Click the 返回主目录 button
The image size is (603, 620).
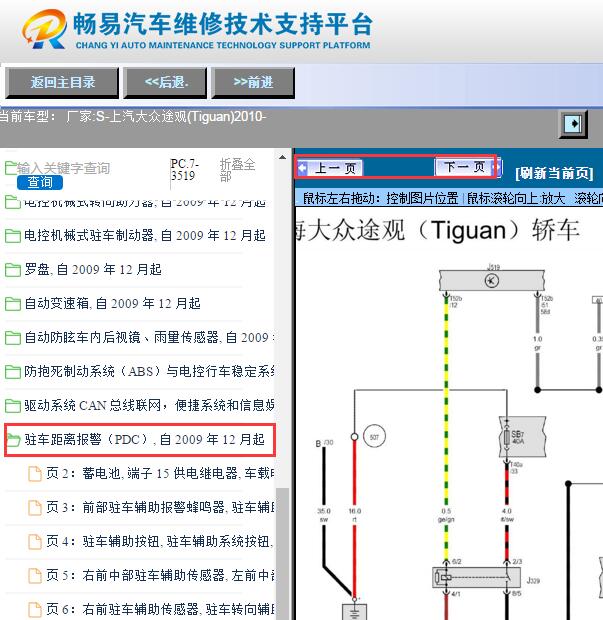(x=62, y=83)
